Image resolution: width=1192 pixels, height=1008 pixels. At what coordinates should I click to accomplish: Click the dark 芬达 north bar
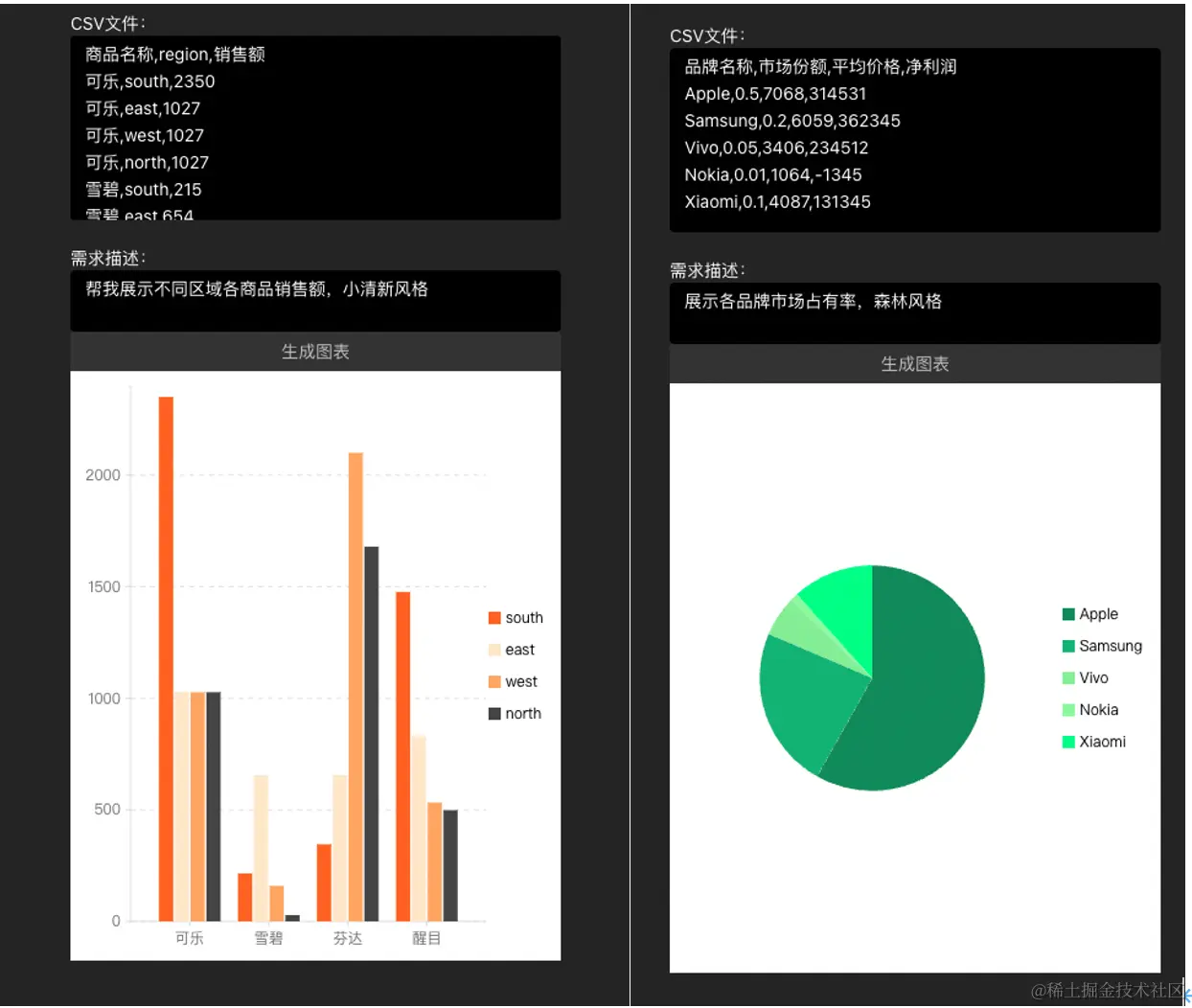tap(372, 734)
